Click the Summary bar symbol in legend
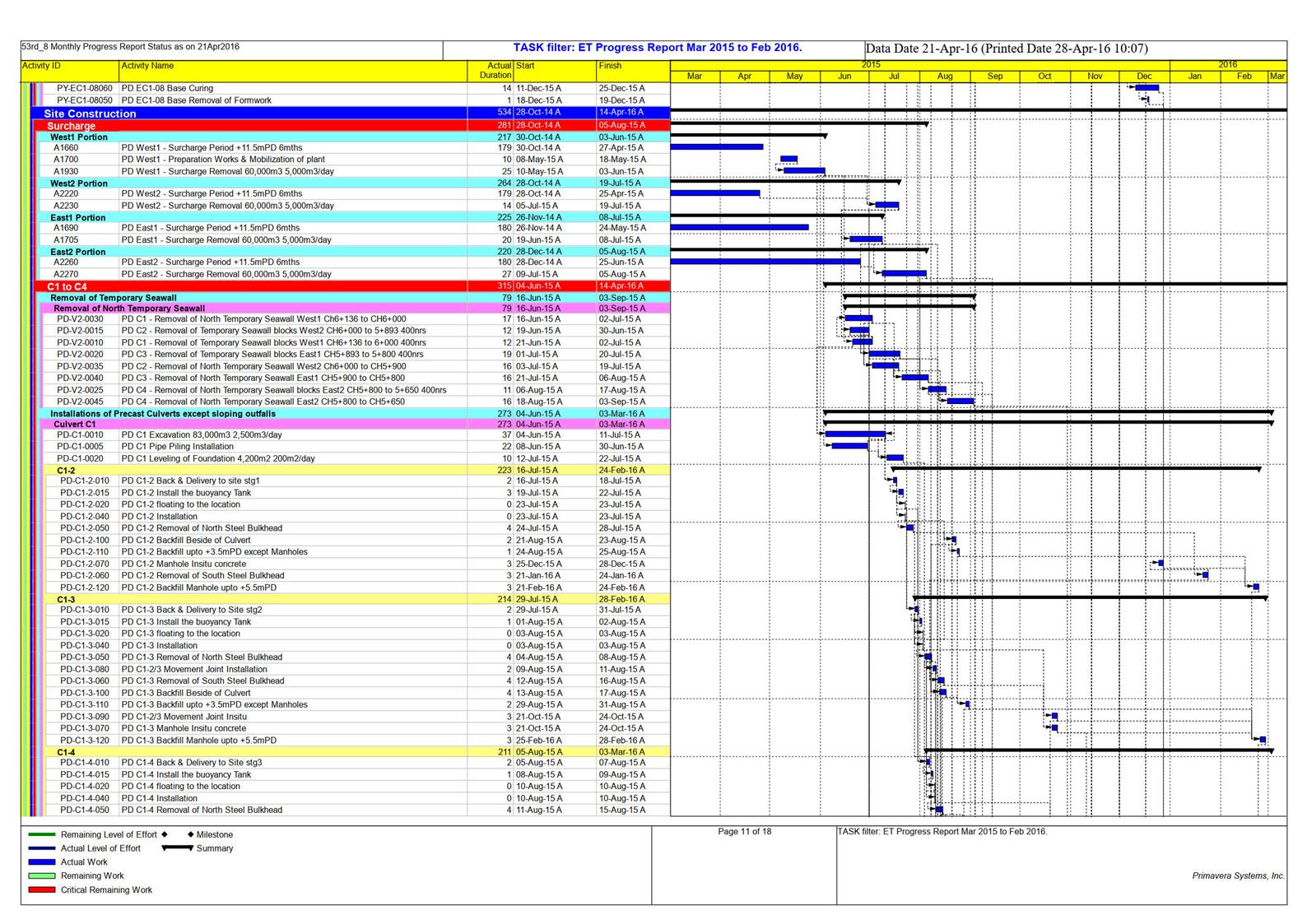The image size is (1307, 924). click(177, 848)
